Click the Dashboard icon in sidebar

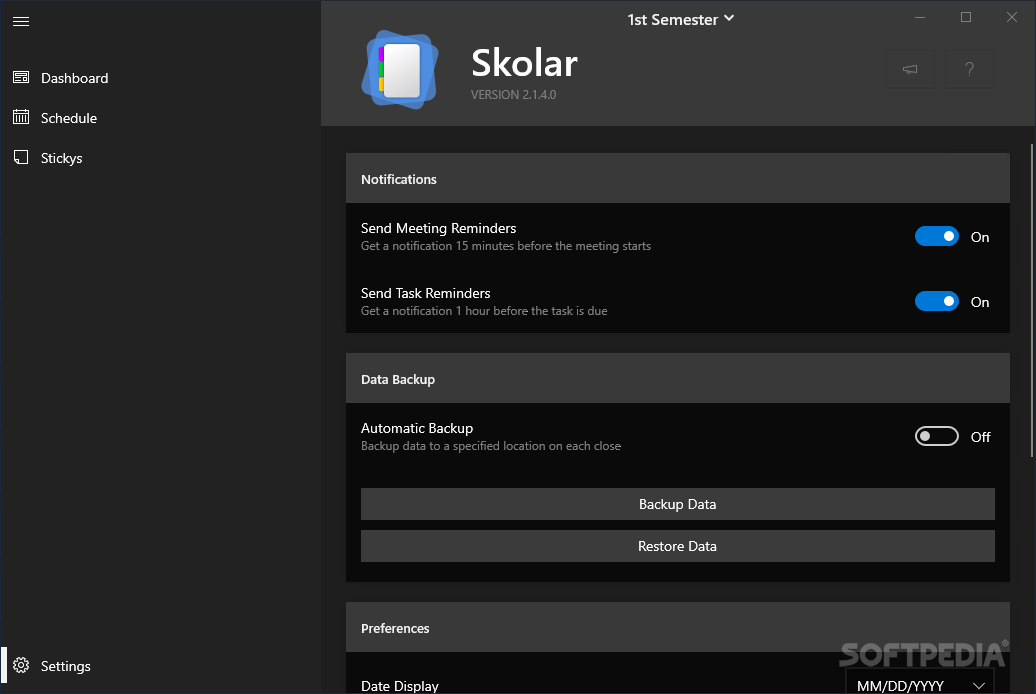[x=21, y=77]
